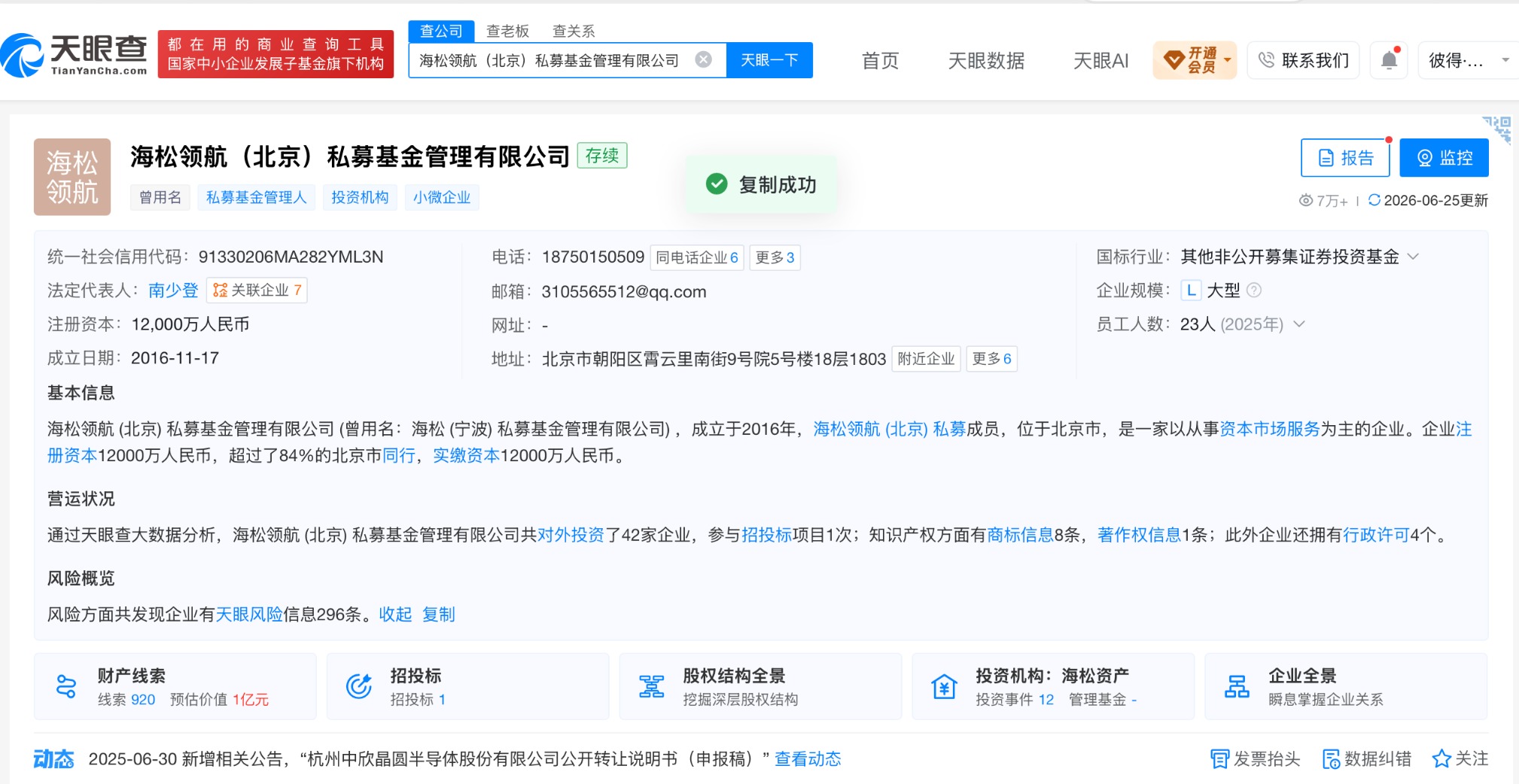Click the 存续 status badge
Viewport: 1519px width, 784px height.
pos(602,155)
